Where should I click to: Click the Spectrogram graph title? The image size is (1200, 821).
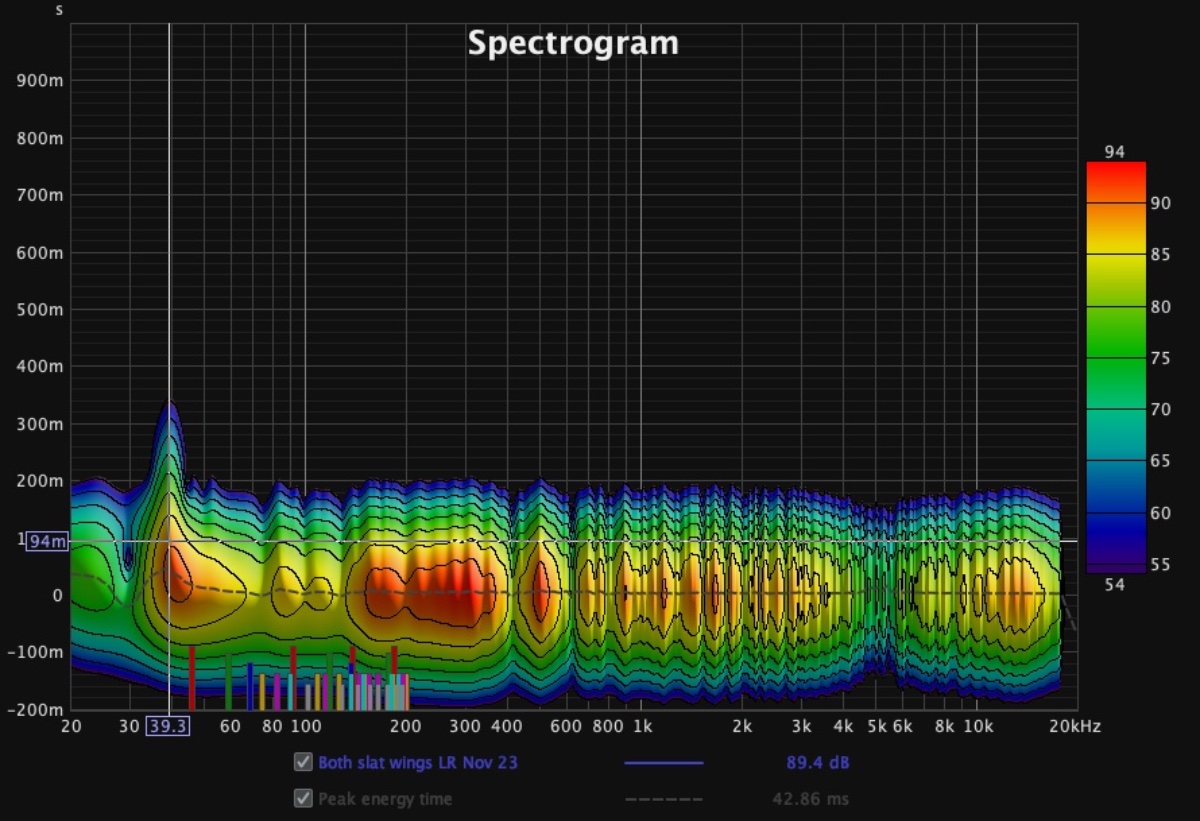click(x=573, y=43)
